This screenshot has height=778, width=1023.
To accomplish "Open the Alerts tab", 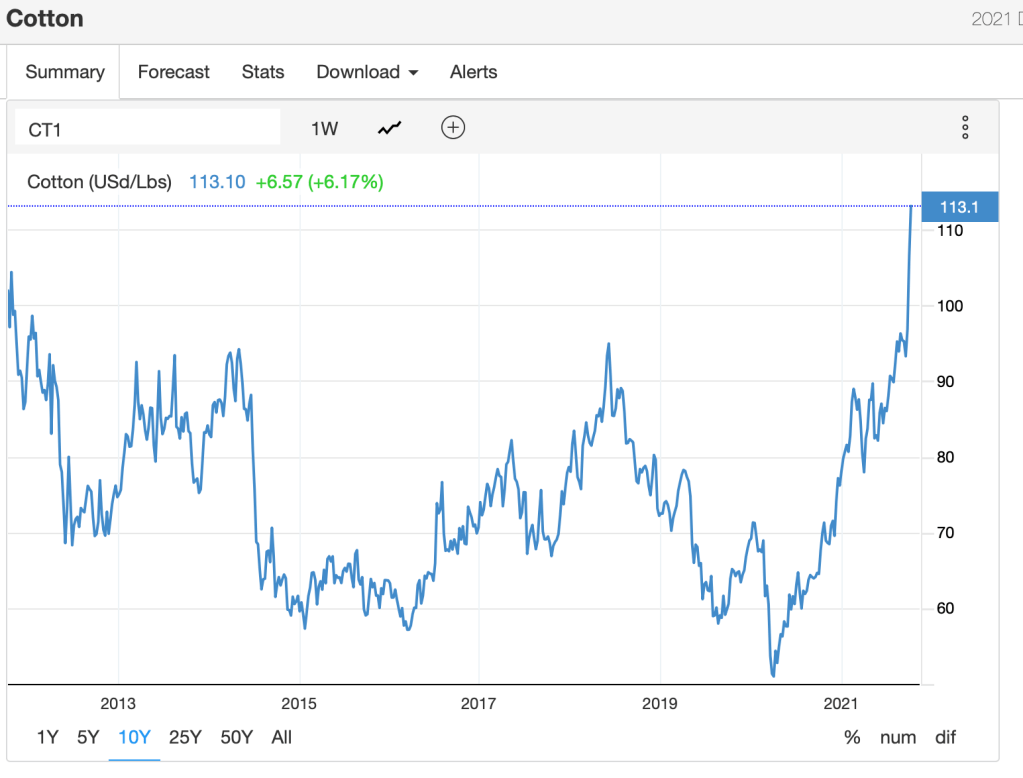I will coord(473,72).
